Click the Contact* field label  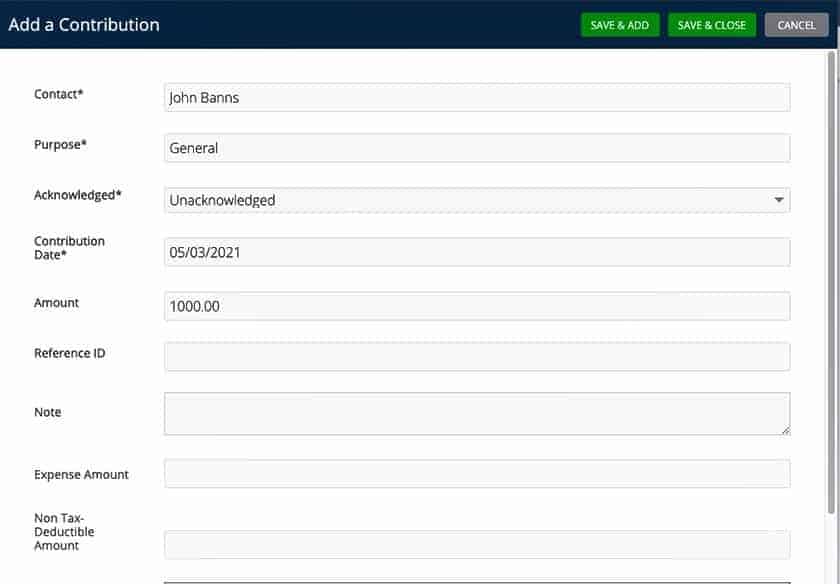(x=59, y=94)
